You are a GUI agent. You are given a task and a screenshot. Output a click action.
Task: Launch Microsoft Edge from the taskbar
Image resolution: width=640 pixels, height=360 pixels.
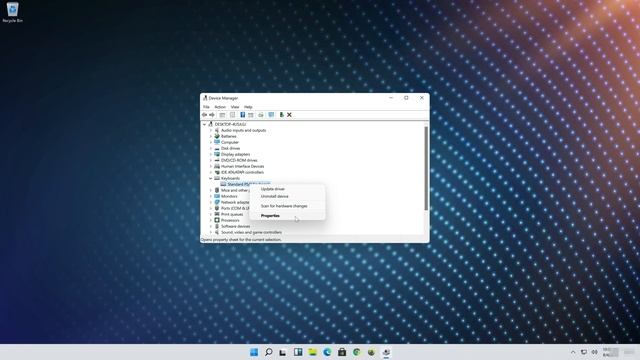coord(327,352)
